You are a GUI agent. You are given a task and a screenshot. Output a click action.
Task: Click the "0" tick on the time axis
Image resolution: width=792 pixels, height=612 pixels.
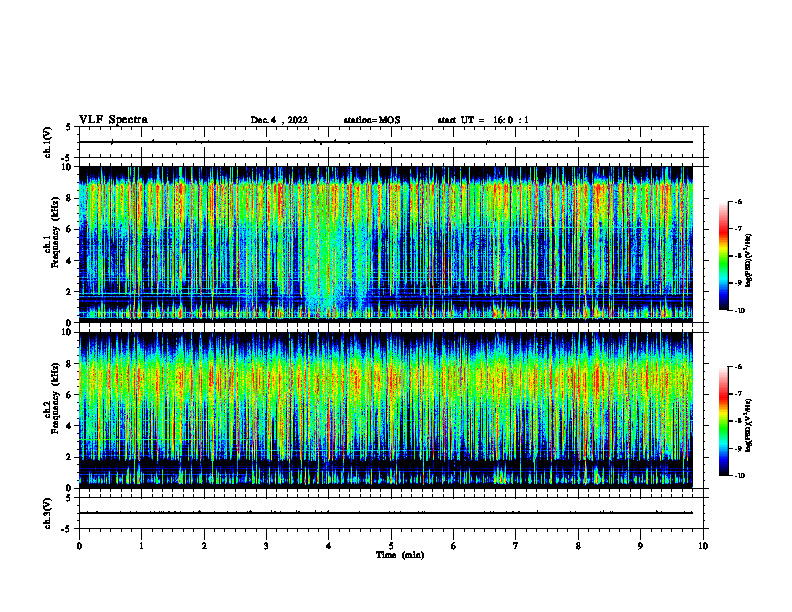[79, 546]
